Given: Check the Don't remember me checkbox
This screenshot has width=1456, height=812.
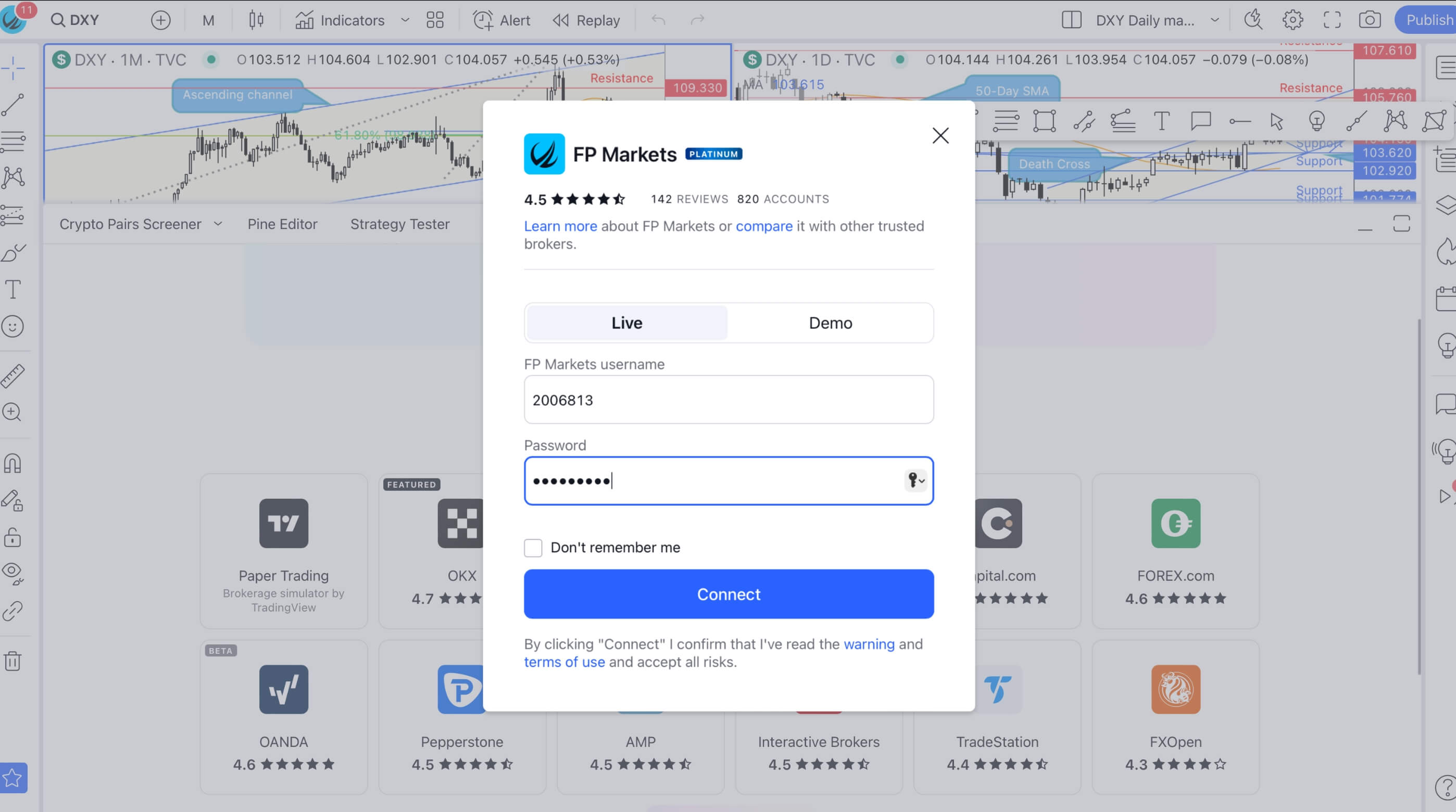Looking at the screenshot, I should point(533,547).
